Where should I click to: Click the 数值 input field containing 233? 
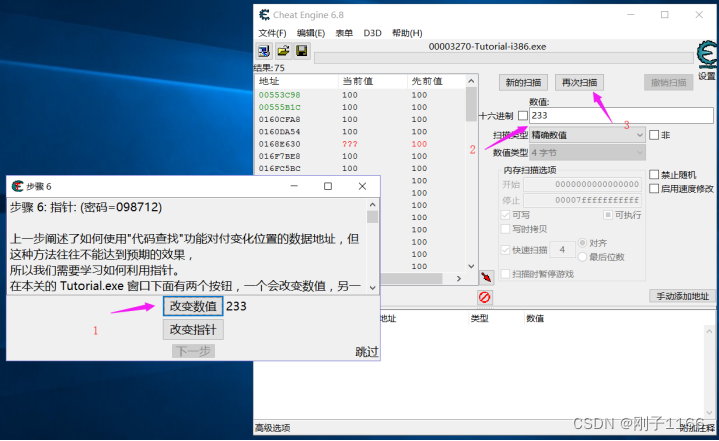[621, 116]
